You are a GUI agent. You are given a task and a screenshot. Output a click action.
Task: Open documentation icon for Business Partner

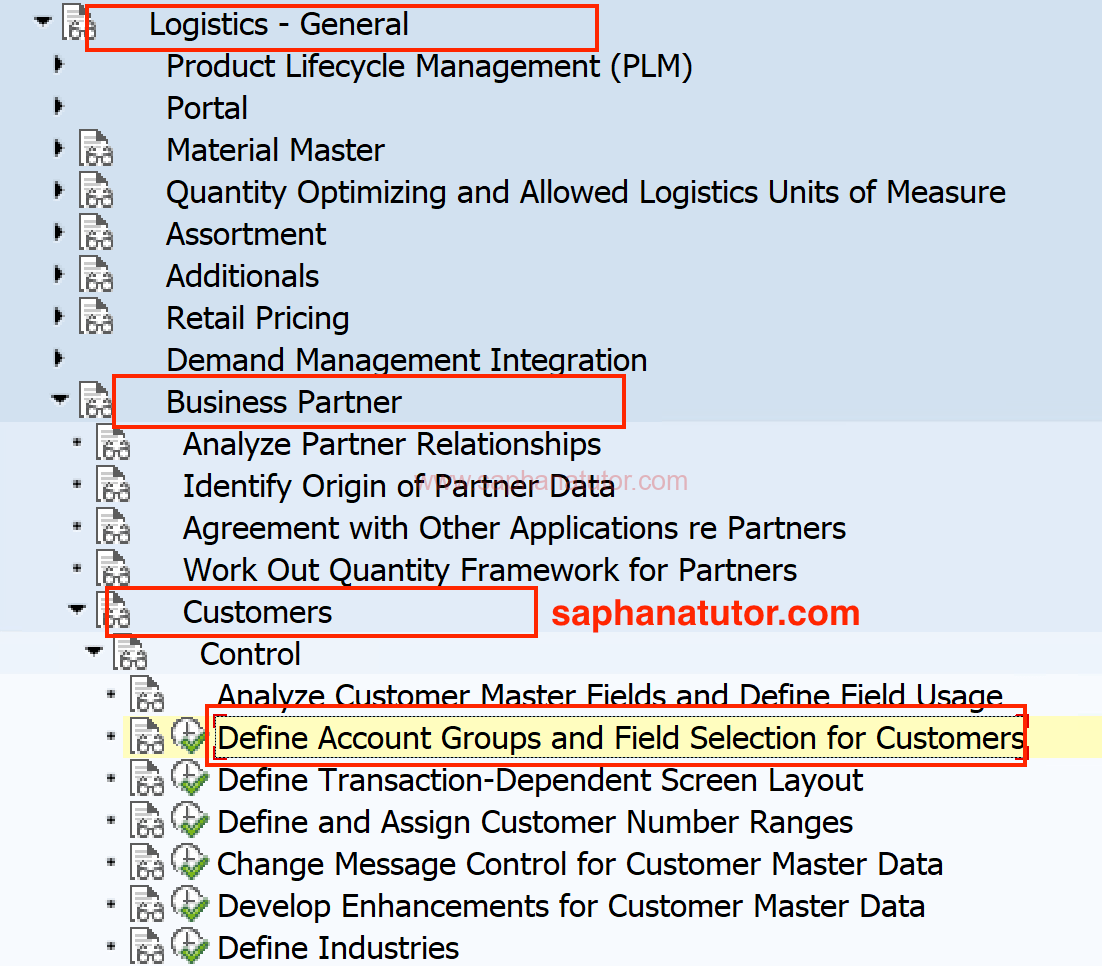[96, 400]
